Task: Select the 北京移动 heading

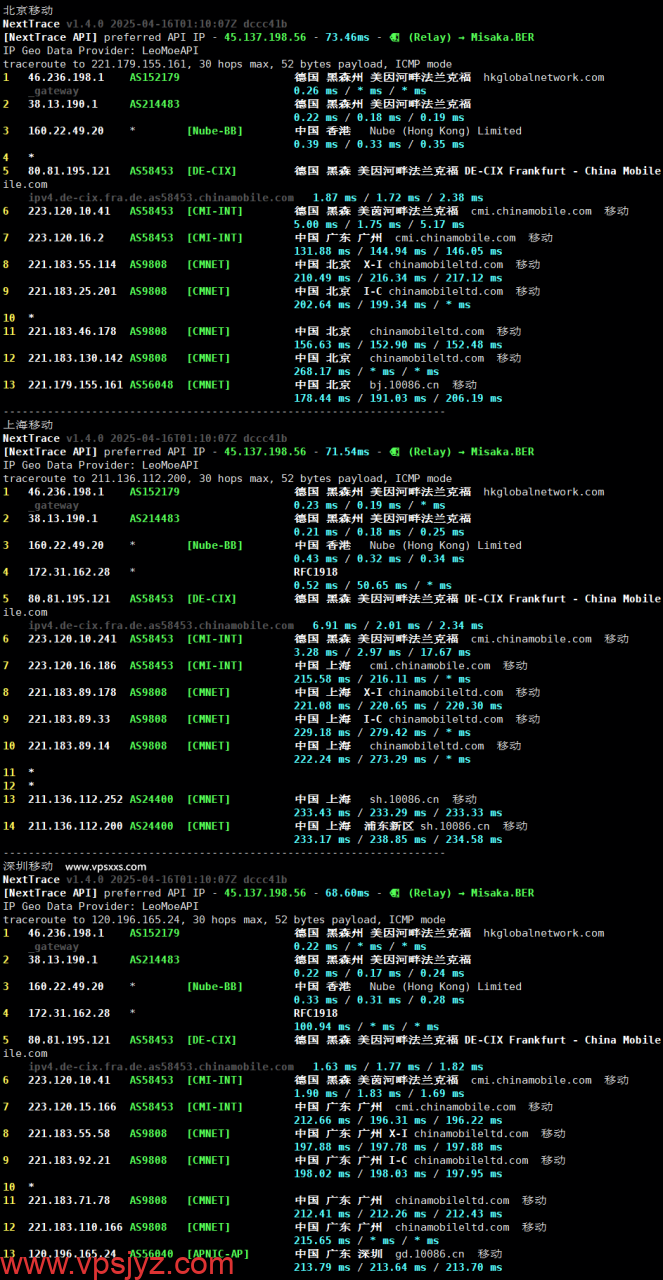Action: [x=28, y=9]
